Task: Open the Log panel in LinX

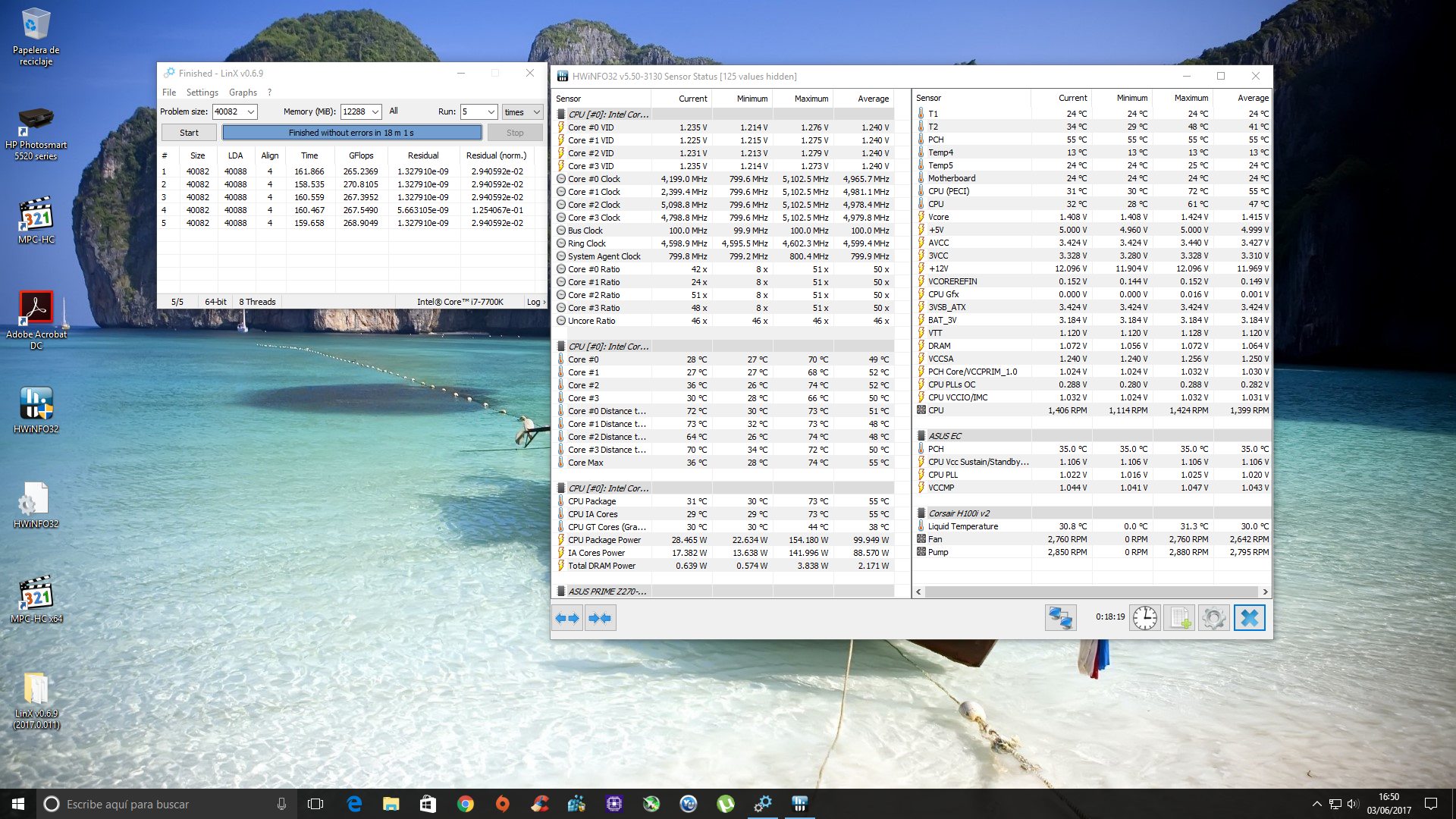Action: pos(535,302)
